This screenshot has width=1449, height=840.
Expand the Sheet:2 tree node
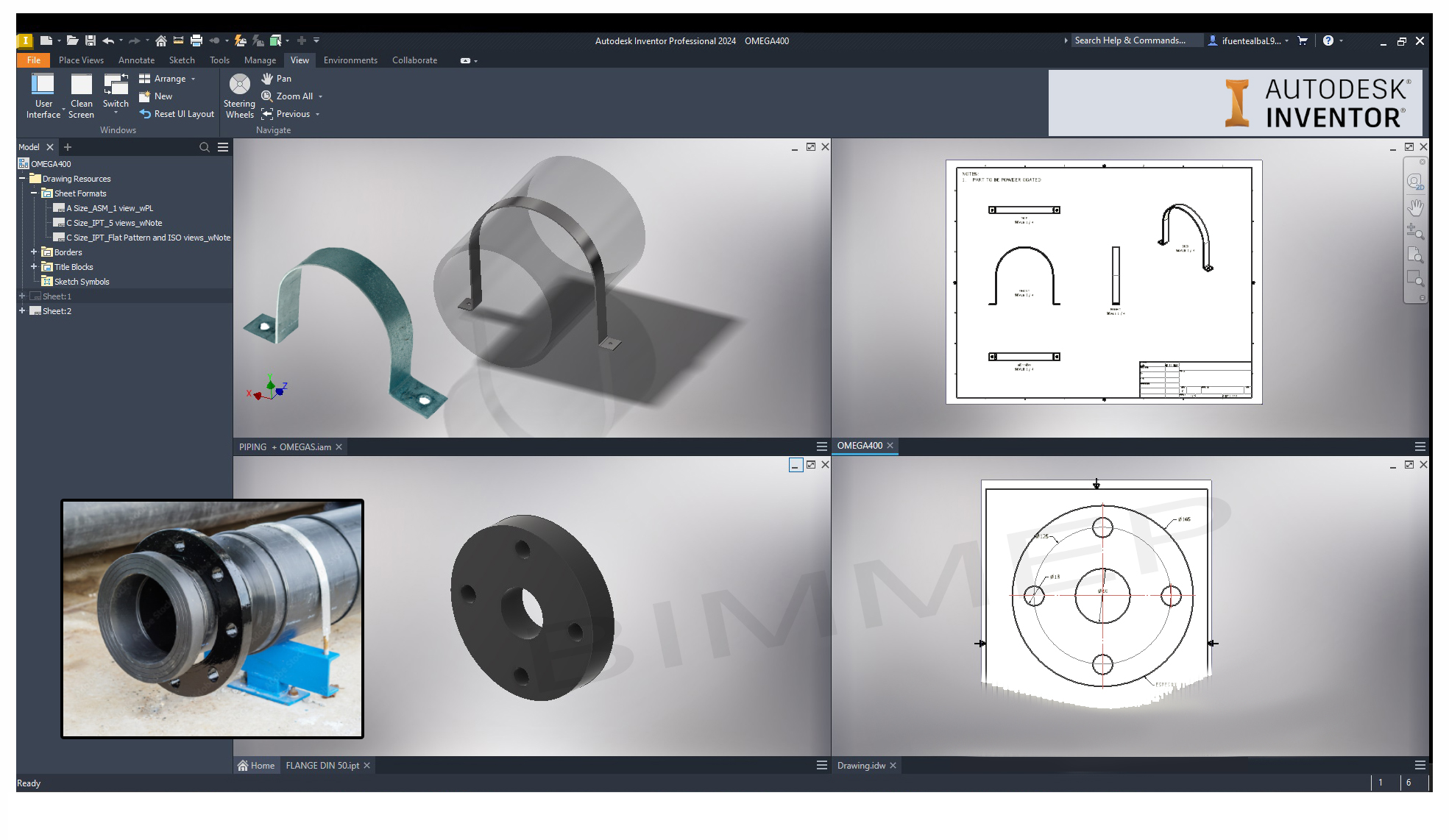coord(22,311)
